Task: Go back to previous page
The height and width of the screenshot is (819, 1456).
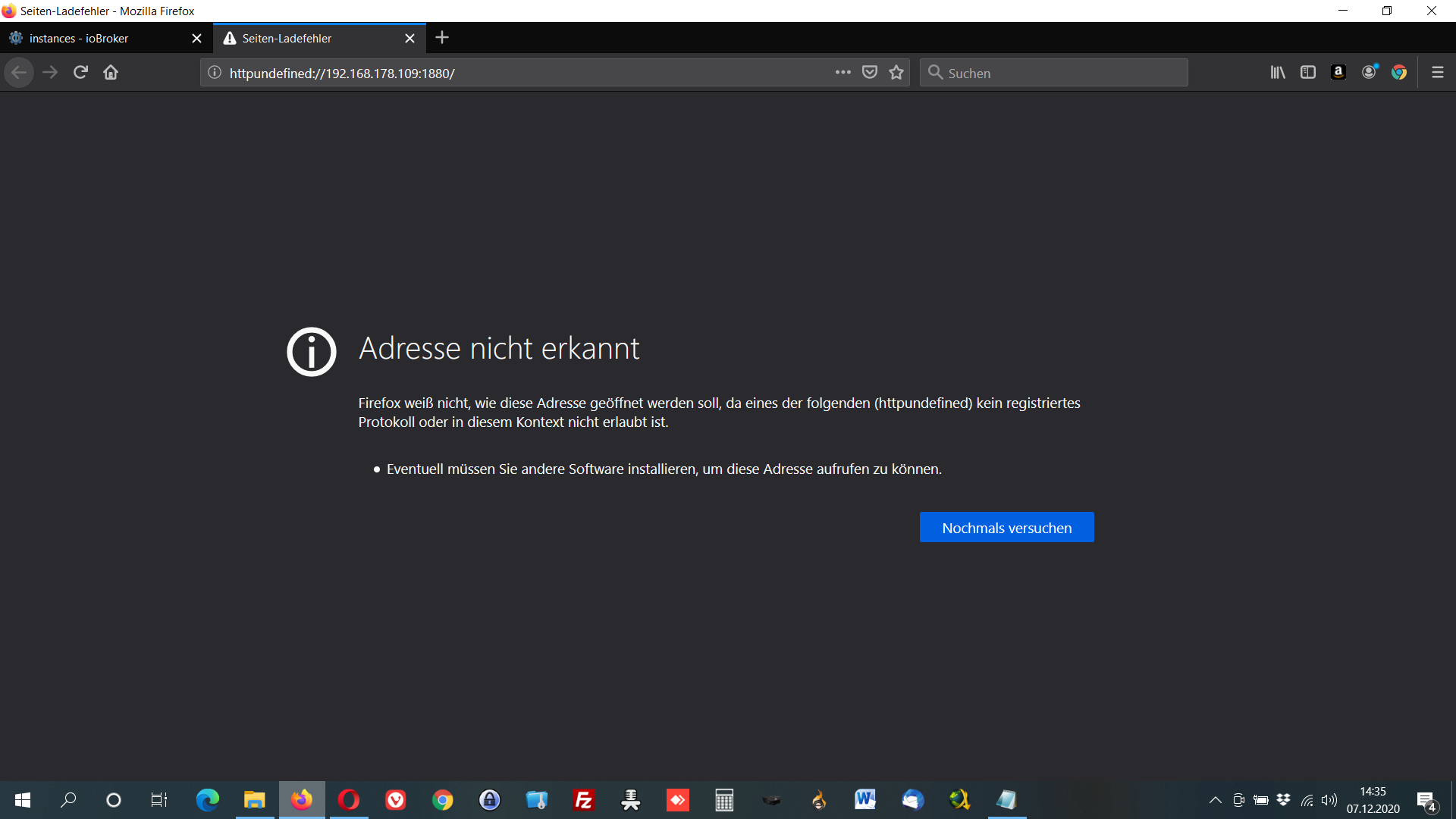Action: [20, 73]
